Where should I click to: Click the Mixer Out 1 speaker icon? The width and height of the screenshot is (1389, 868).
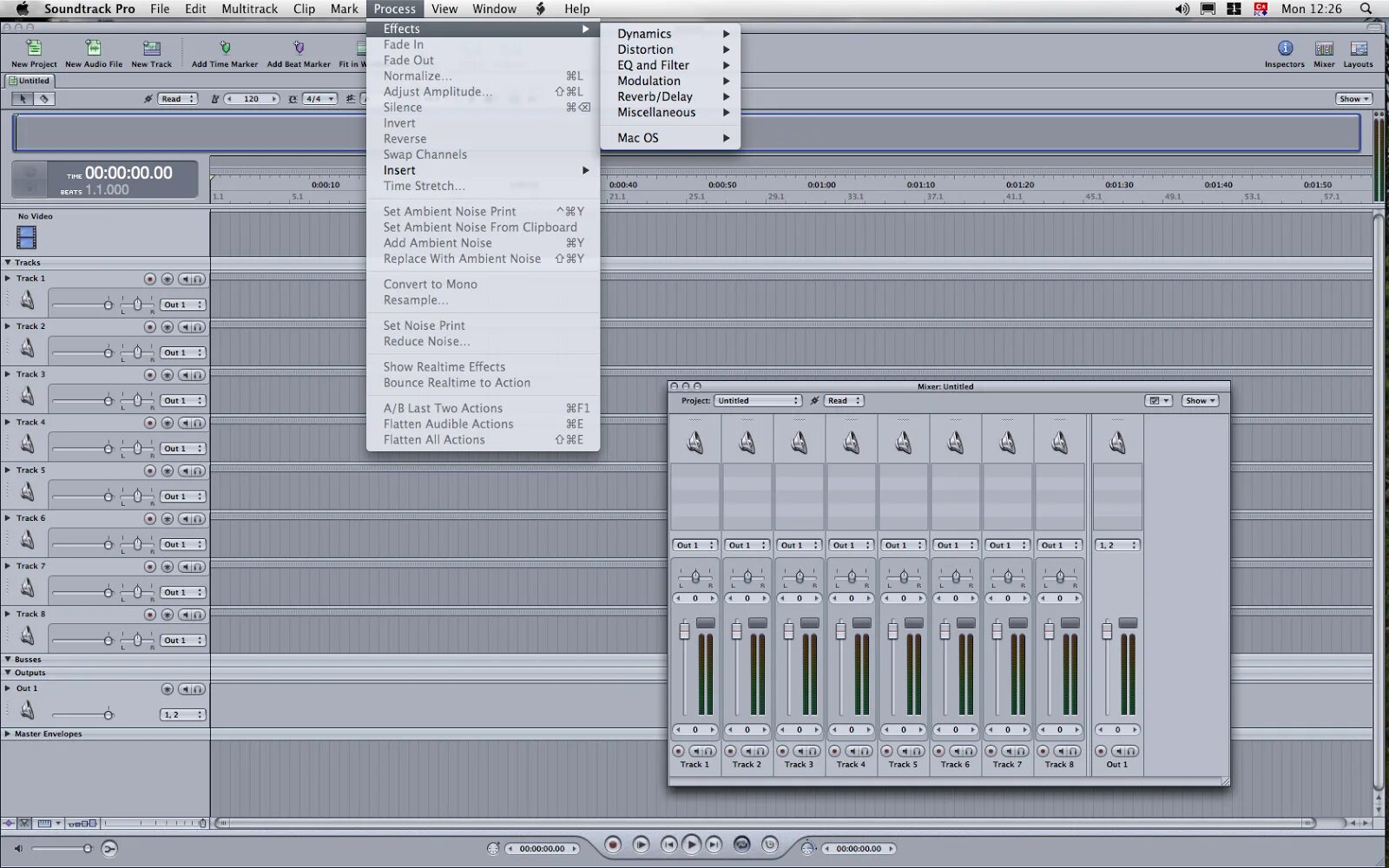(x=1117, y=443)
